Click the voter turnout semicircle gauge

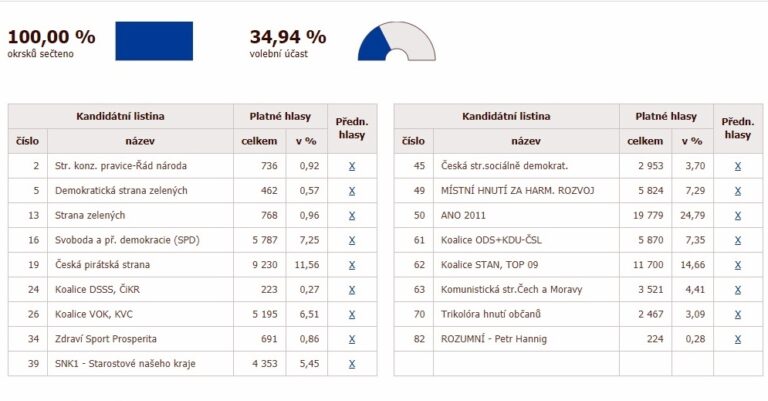tap(397, 41)
